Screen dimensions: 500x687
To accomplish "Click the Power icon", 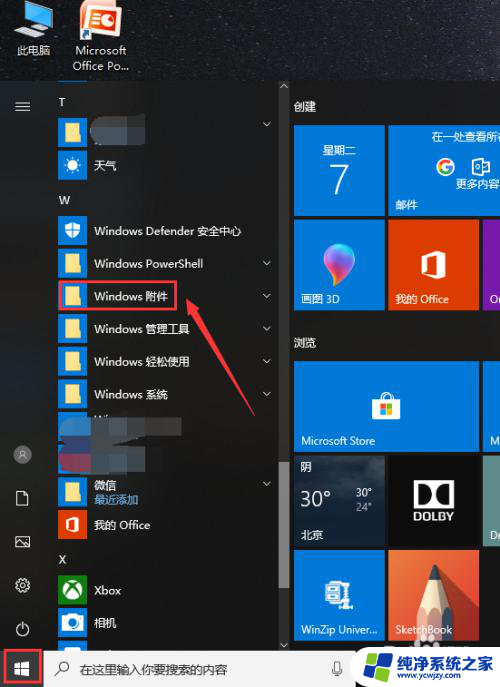I will (x=23, y=630).
